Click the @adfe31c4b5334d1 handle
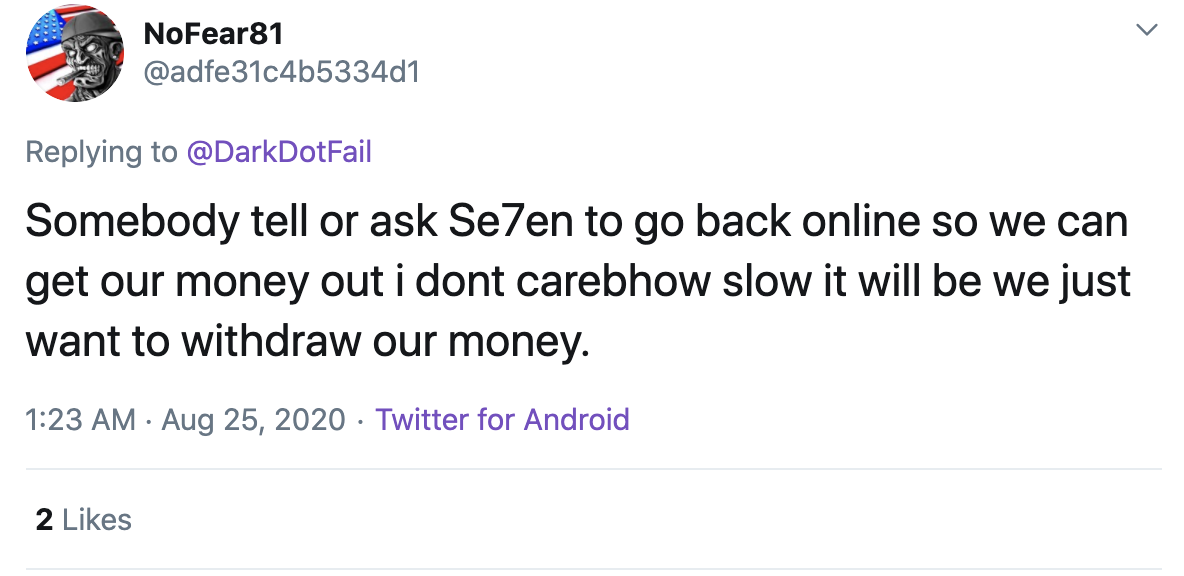1184x576 pixels. point(282,72)
